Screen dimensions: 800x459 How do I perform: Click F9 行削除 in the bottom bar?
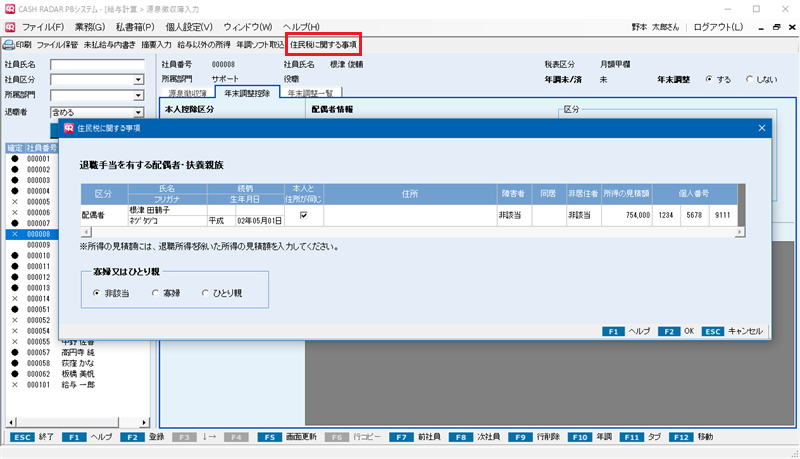coord(534,437)
